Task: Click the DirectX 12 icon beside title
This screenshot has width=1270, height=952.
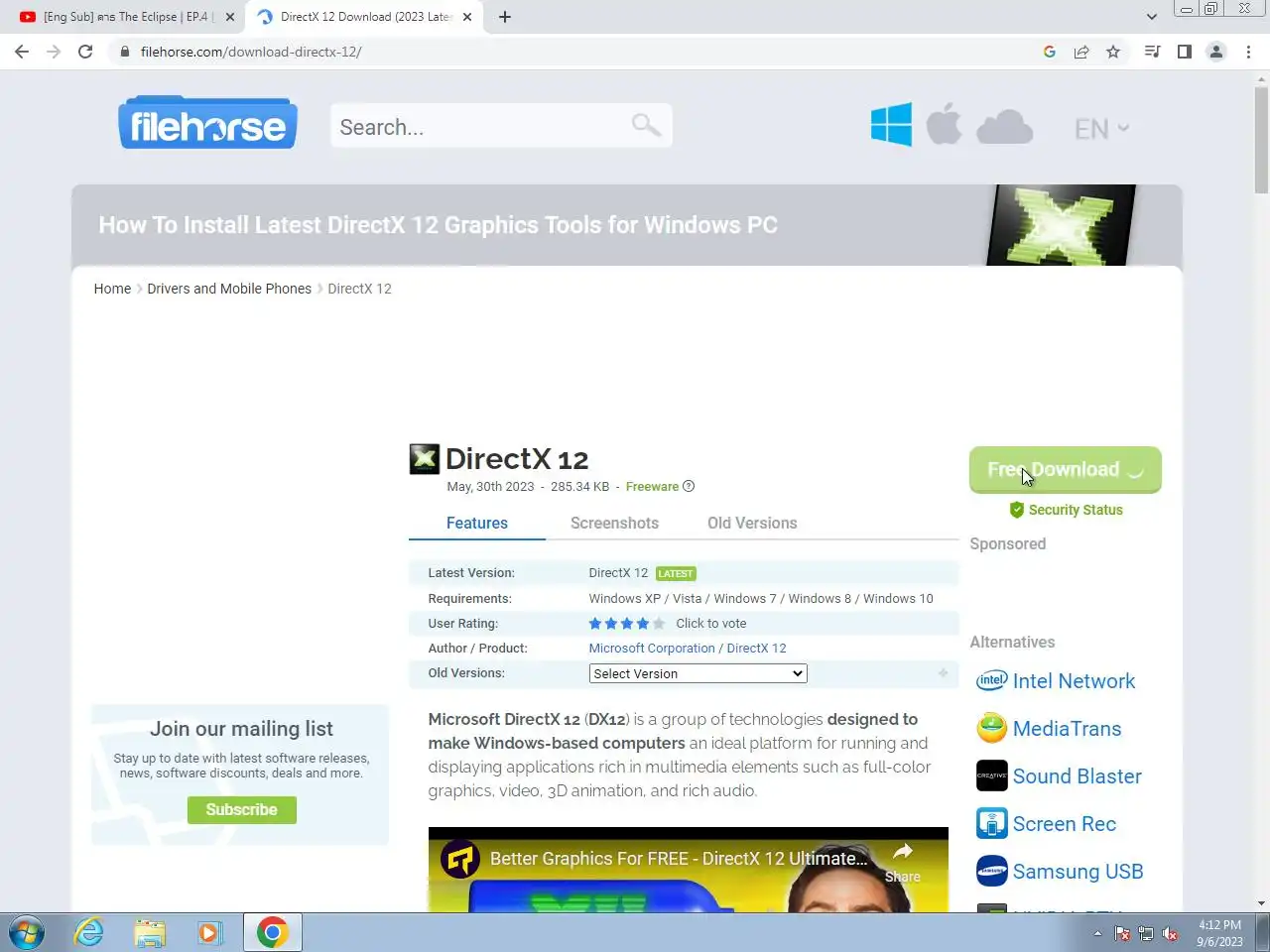Action: pyautogui.click(x=425, y=459)
